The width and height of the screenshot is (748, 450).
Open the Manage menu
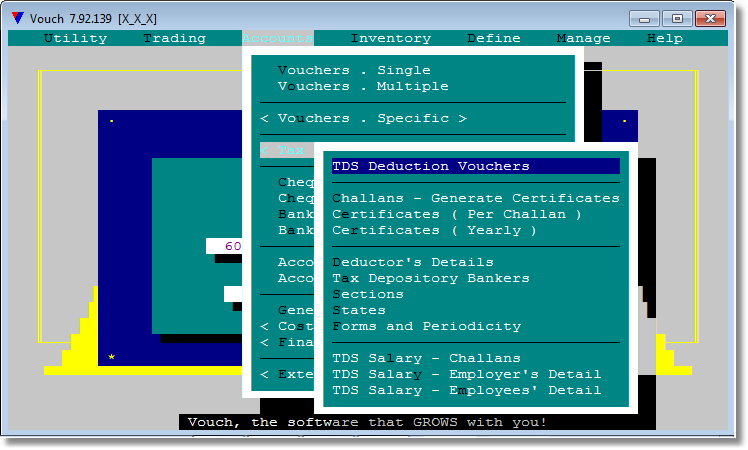coord(583,38)
